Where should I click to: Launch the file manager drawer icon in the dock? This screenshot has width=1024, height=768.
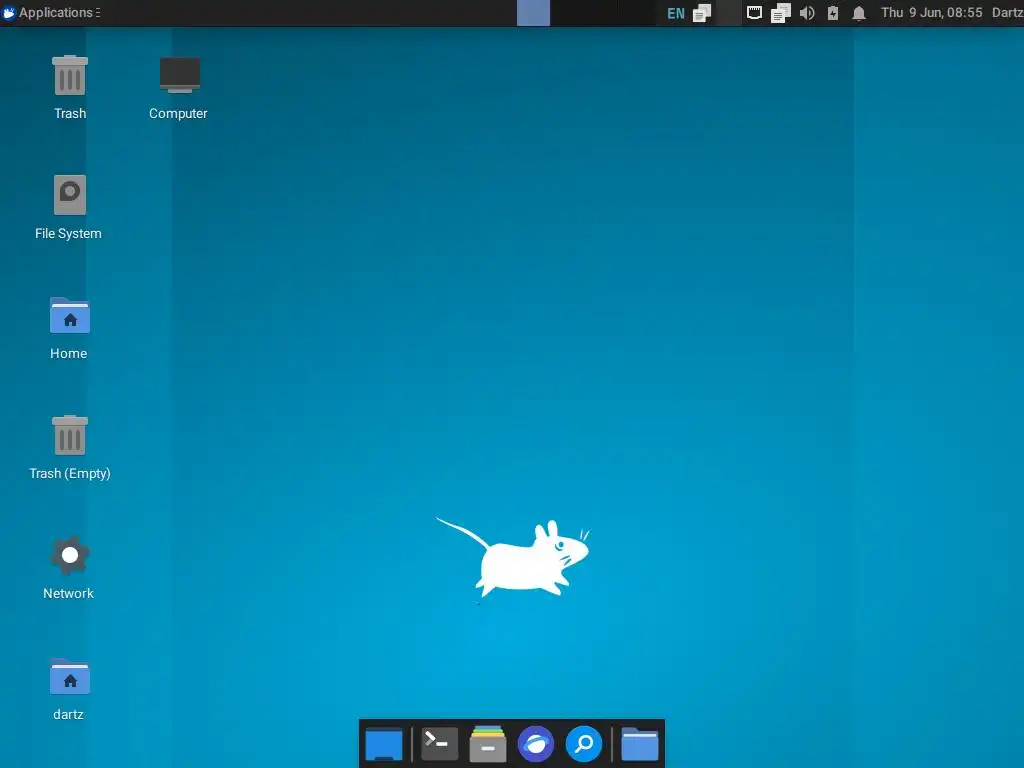[488, 744]
